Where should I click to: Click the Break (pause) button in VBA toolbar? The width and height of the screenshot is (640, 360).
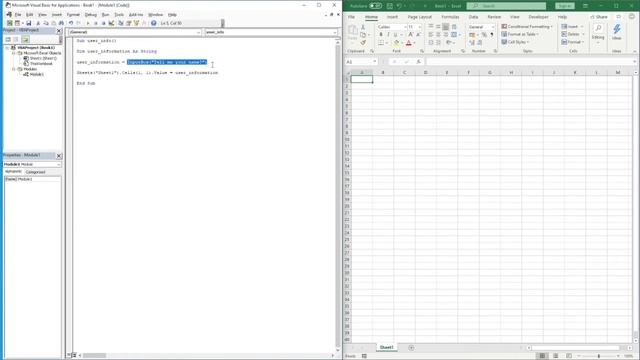point(96,23)
